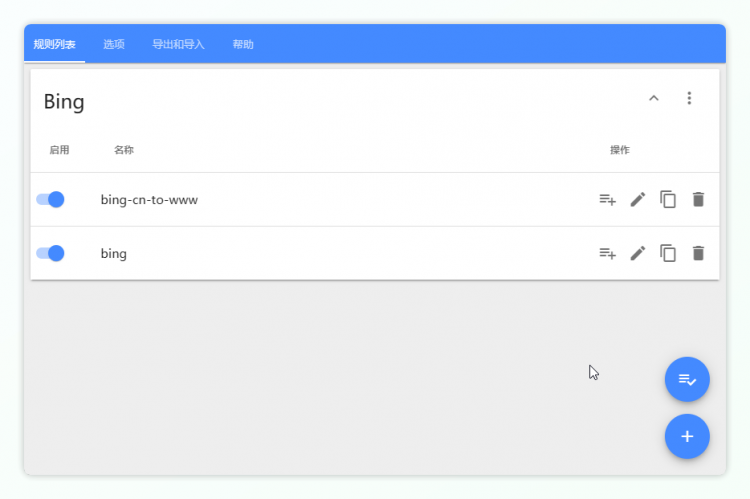Clone the bing rule
The width and height of the screenshot is (750, 499).
coord(668,253)
